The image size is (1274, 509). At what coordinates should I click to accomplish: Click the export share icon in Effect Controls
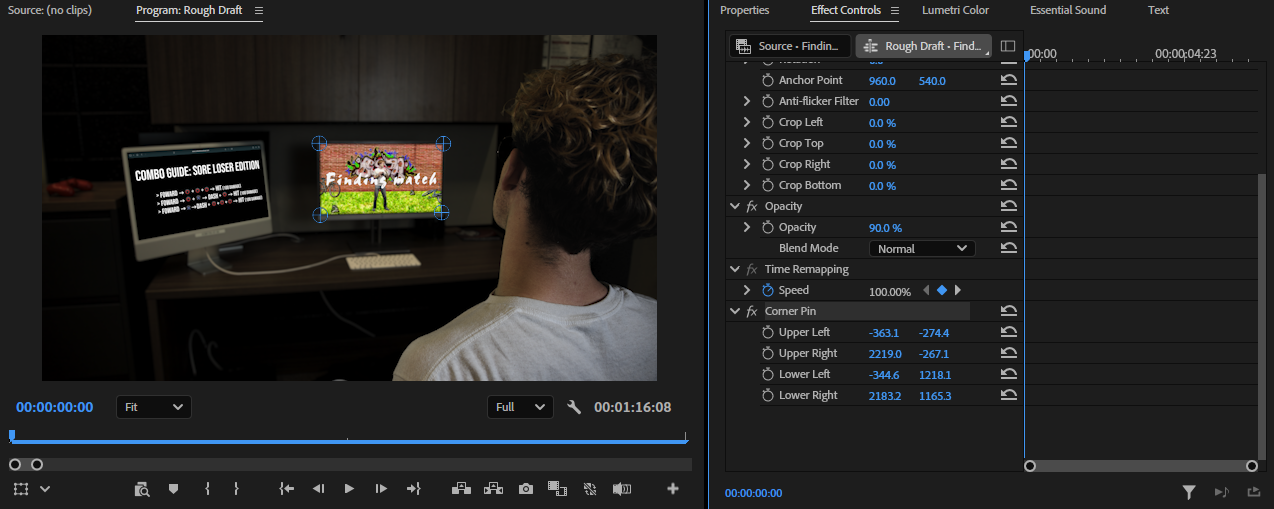click(x=1254, y=491)
